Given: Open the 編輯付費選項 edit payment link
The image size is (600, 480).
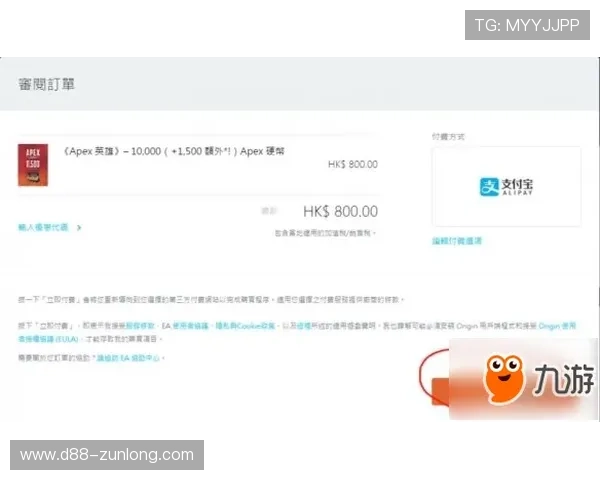Looking at the screenshot, I should pyautogui.click(x=457, y=241).
